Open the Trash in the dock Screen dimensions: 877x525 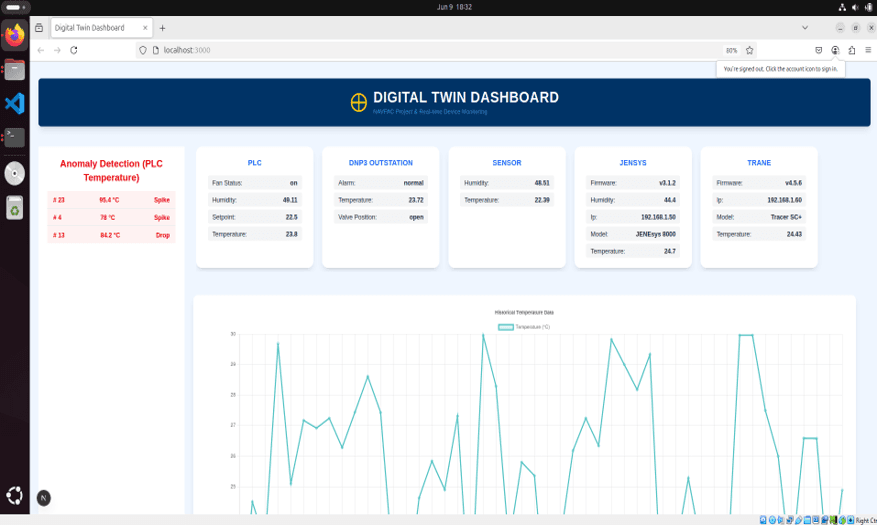tap(15, 208)
